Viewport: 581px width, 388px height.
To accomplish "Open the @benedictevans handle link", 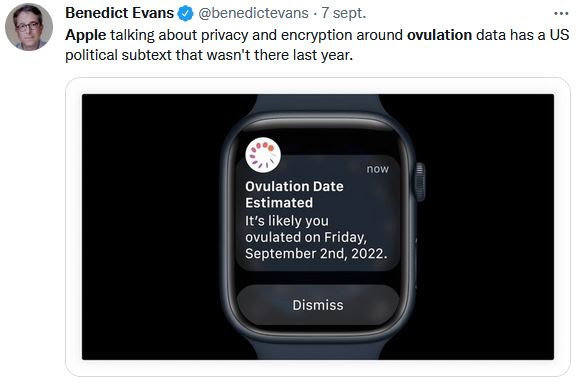I will click(253, 13).
